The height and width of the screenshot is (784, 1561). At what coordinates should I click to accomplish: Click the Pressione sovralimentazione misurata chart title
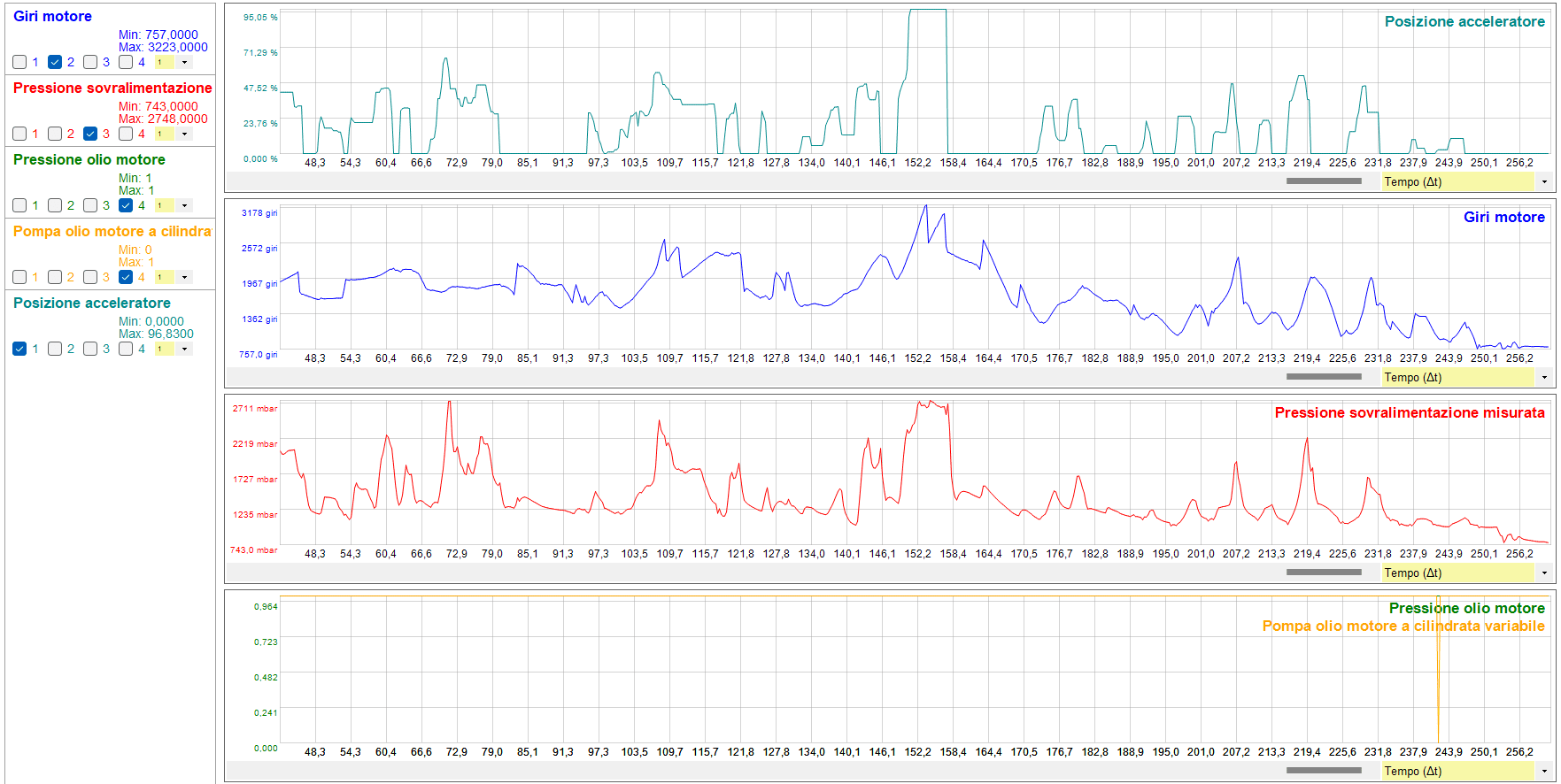click(1409, 413)
